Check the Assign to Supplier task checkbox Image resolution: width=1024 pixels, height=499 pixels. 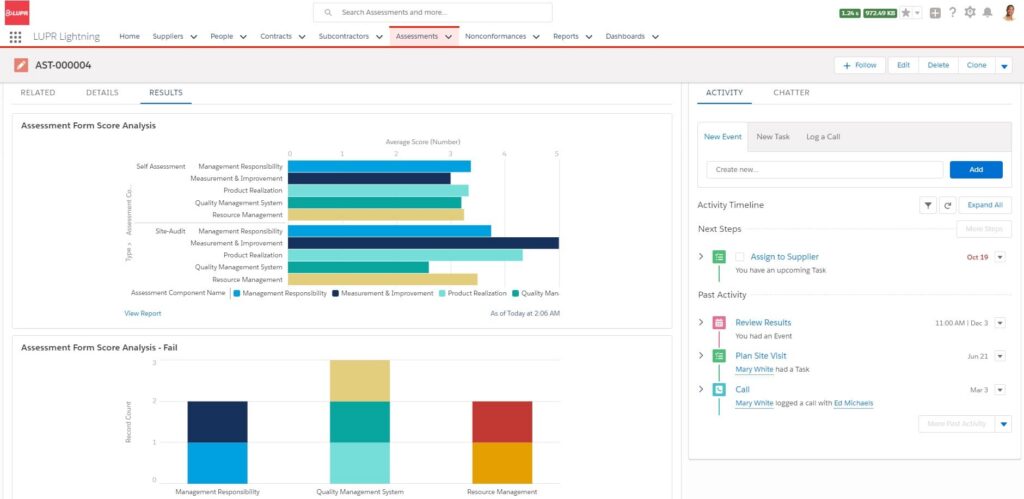coord(740,257)
